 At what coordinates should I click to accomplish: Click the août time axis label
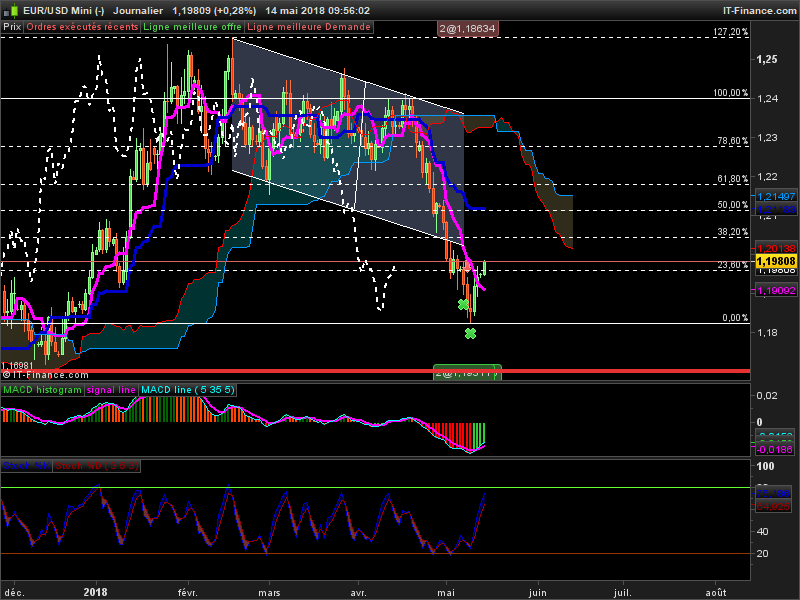[715, 592]
